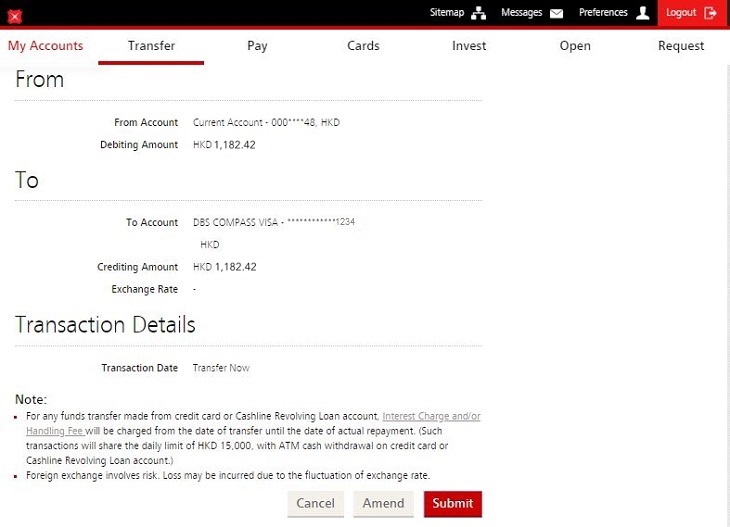Open the Sitemap hierarchy icon
Image resolution: width=730 pixels, height=527 pixels.
(478, 13)
